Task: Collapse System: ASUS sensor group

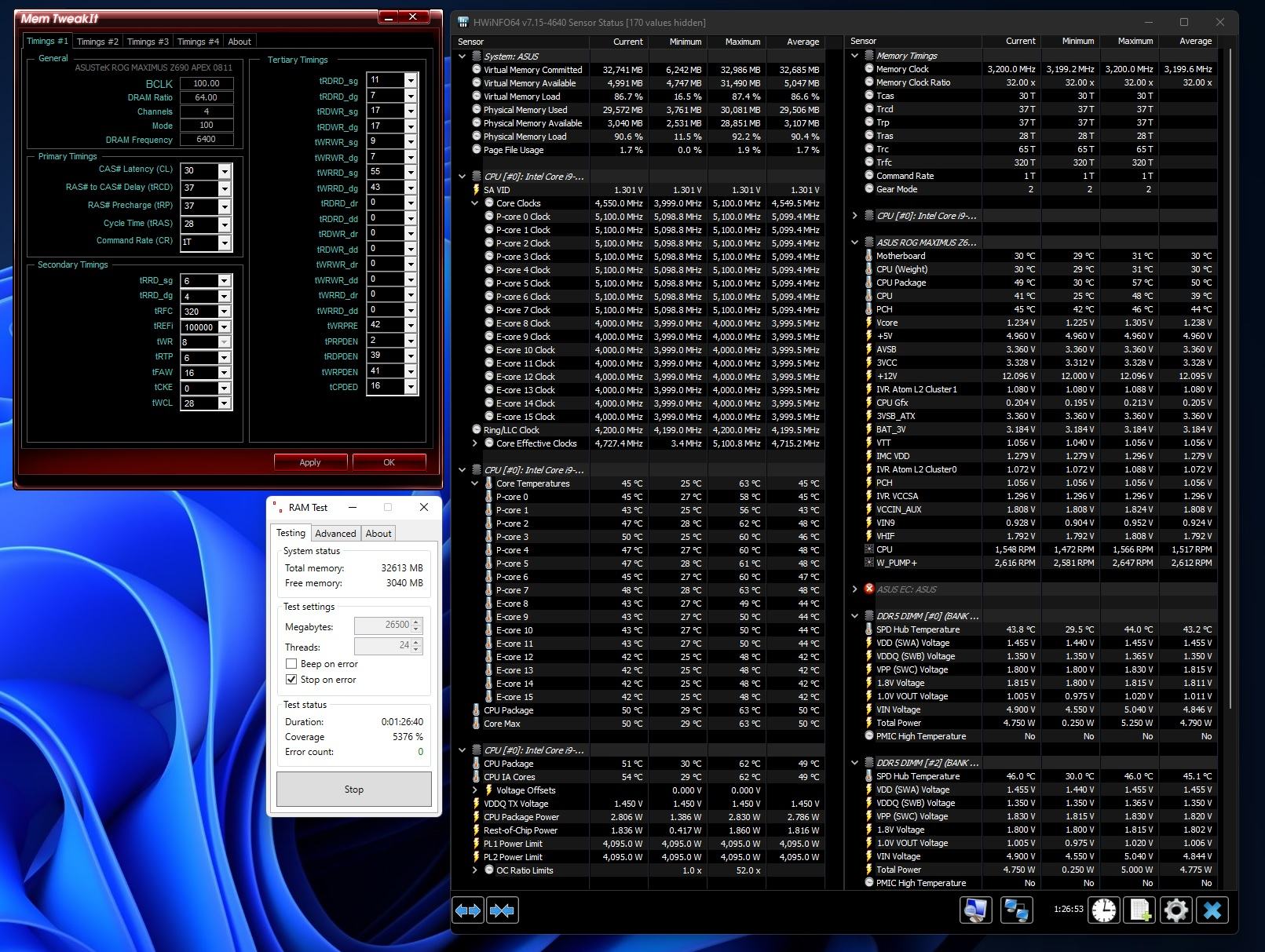Action: pos(462,57)
